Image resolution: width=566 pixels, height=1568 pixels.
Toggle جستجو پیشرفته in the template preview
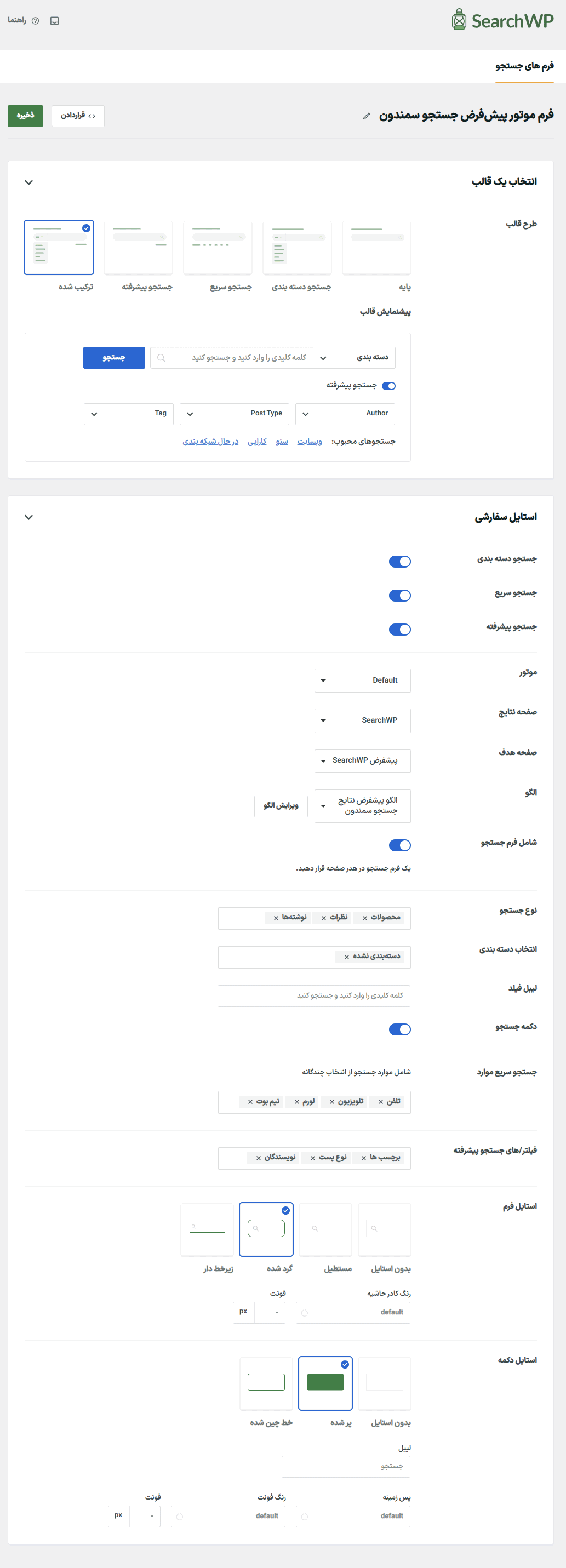pyautogui.click(x=388, y=385)
